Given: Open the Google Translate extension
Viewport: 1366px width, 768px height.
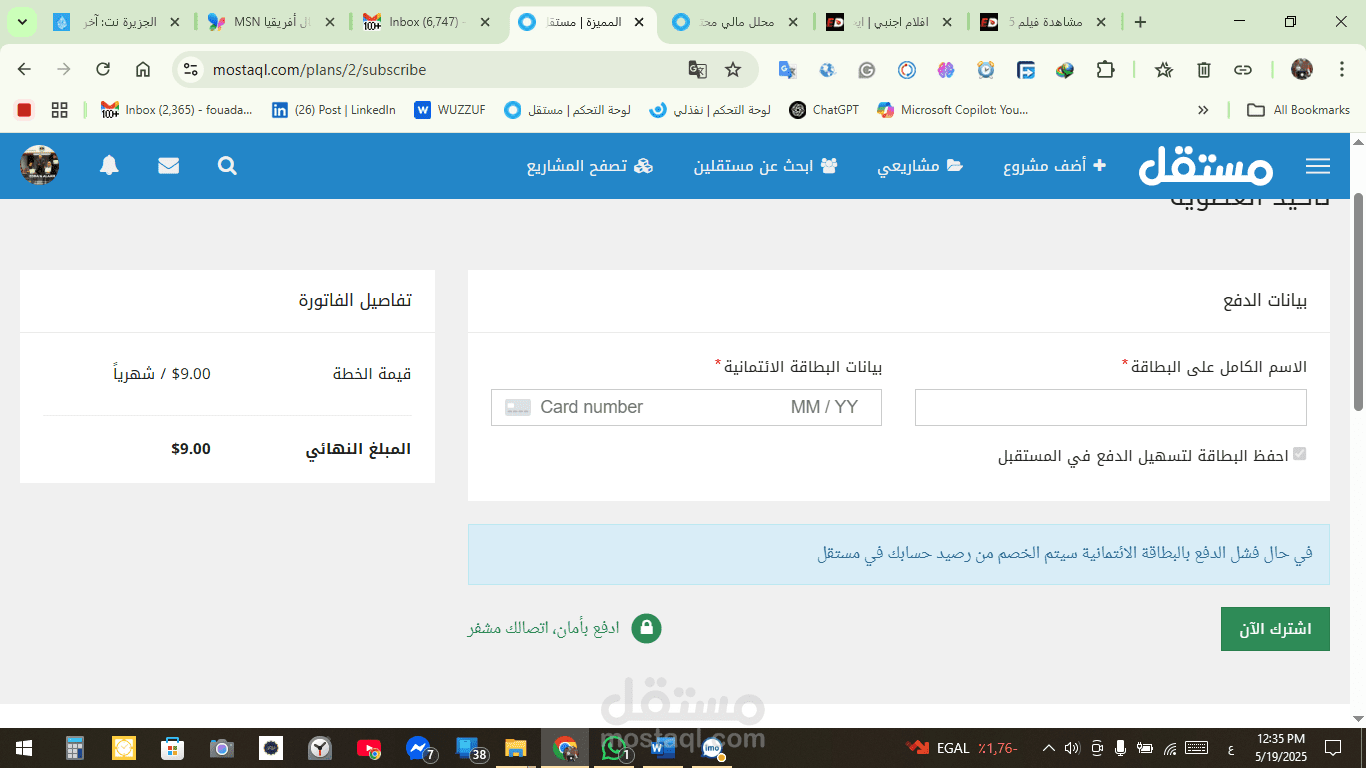Looking at the screenshot, I should point(787,69).
